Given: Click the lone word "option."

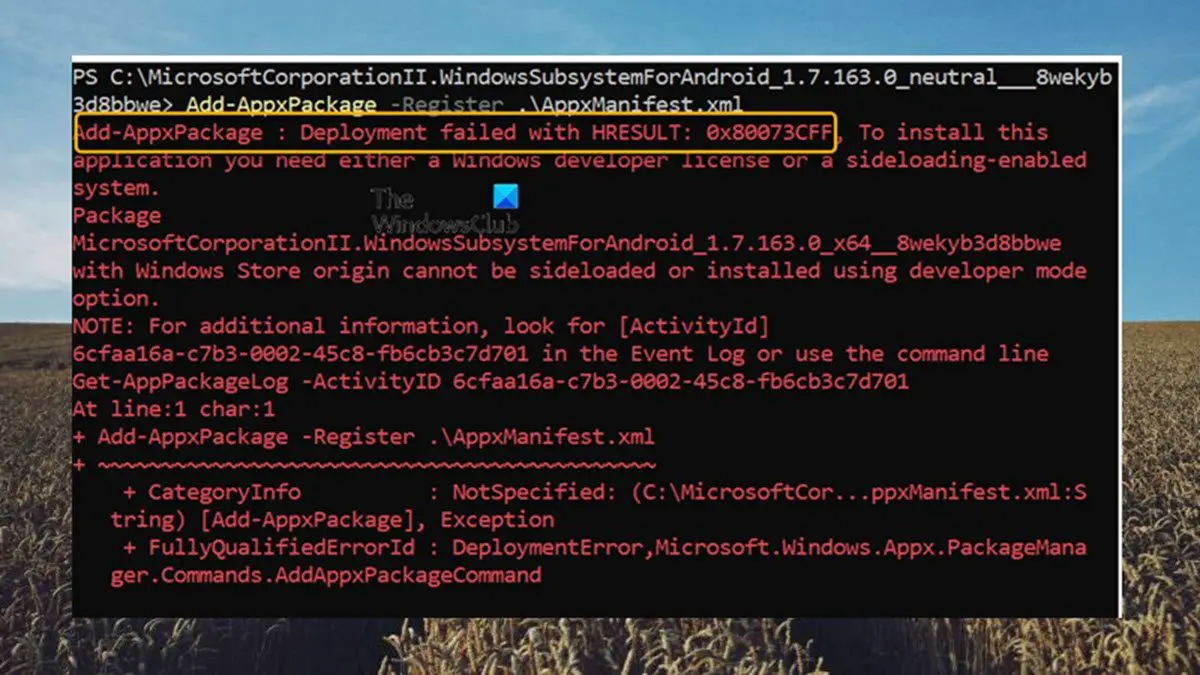Looking at the screenshot, I should pyautogui.click(x=116, y=299).
